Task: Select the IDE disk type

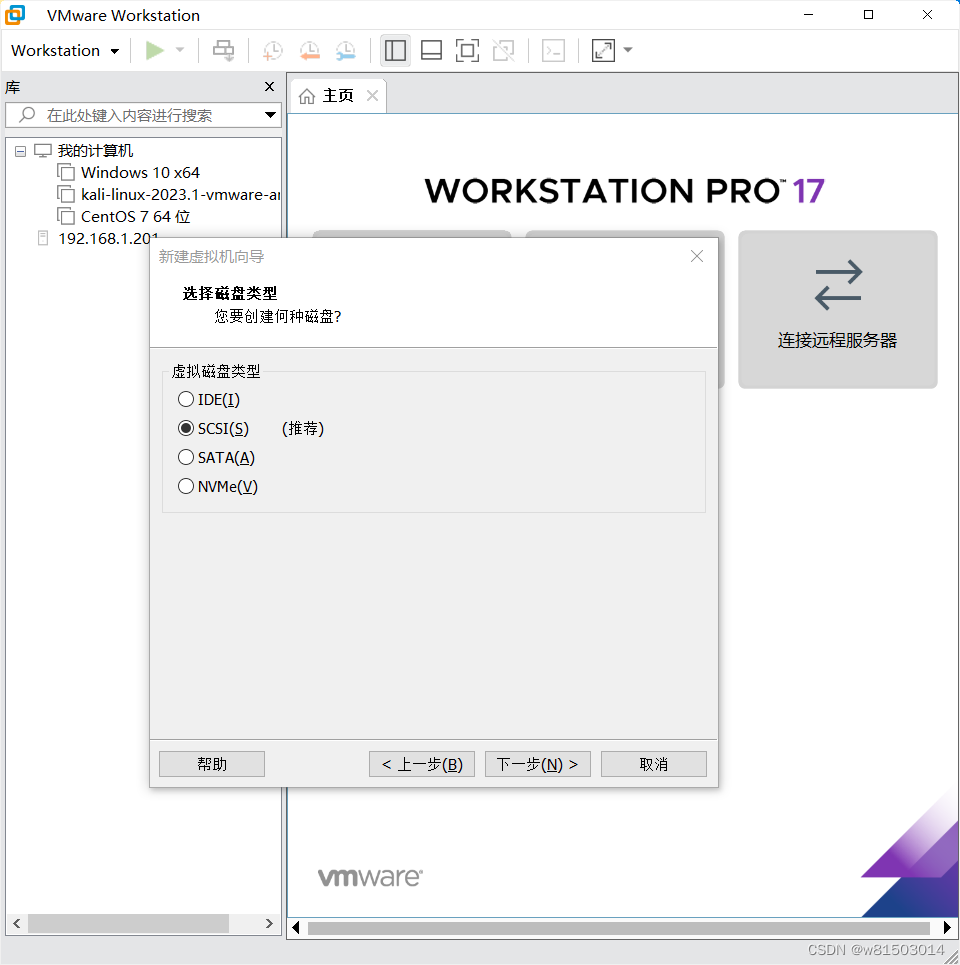Action: (x=186, y=399)
